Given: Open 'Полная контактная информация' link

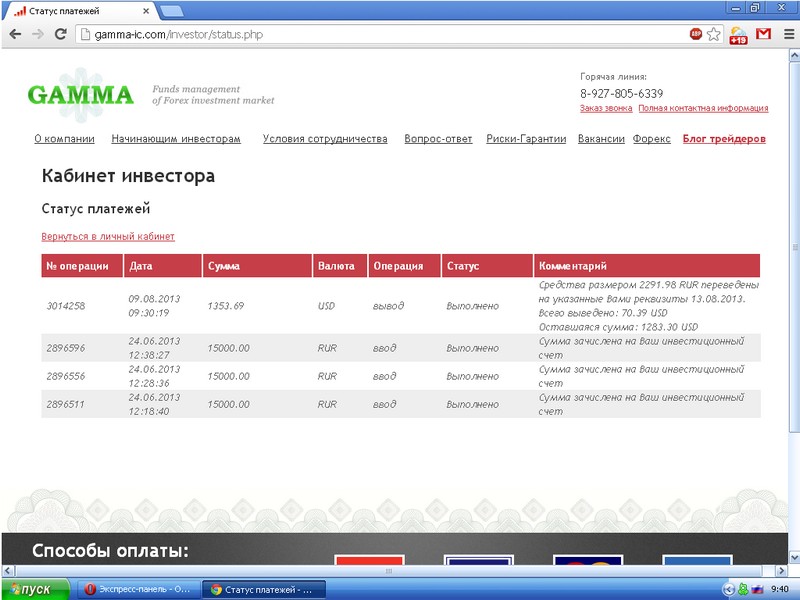Looking at the screenshot, I should 703,108.
